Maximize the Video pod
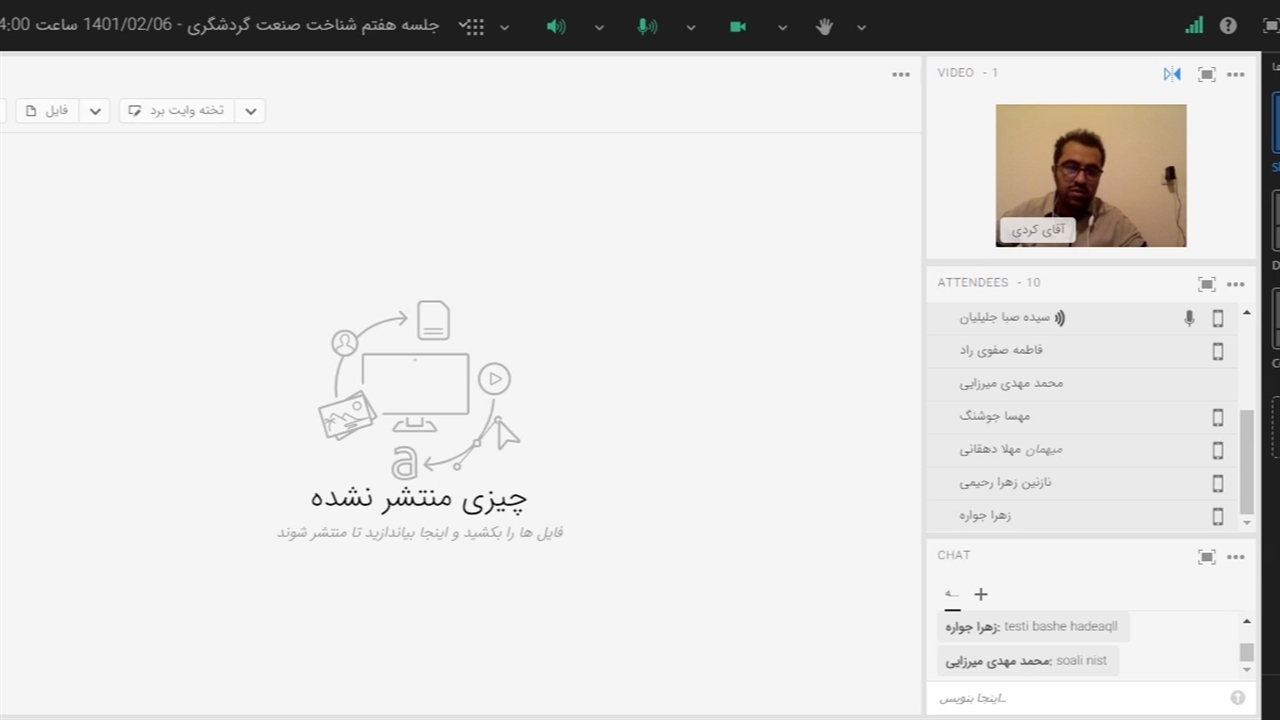Screen dimensions: 1280x720 (1207, 74)
